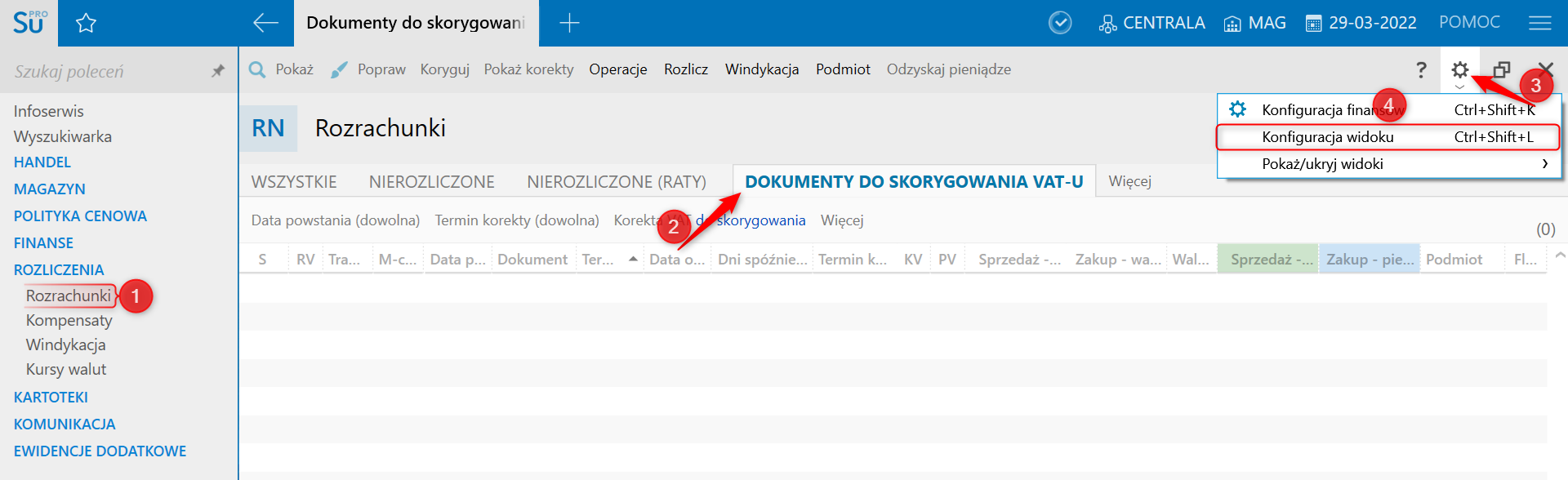
Task: Select Rozrachunki in the sidebar
Action: [69, 296]
